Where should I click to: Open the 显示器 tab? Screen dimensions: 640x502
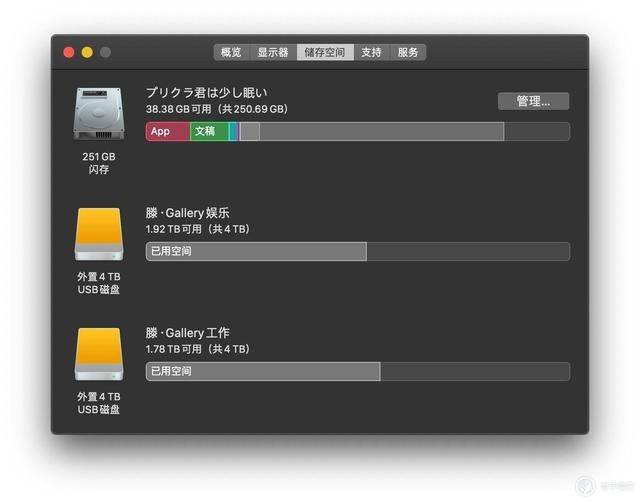[273, 52]
